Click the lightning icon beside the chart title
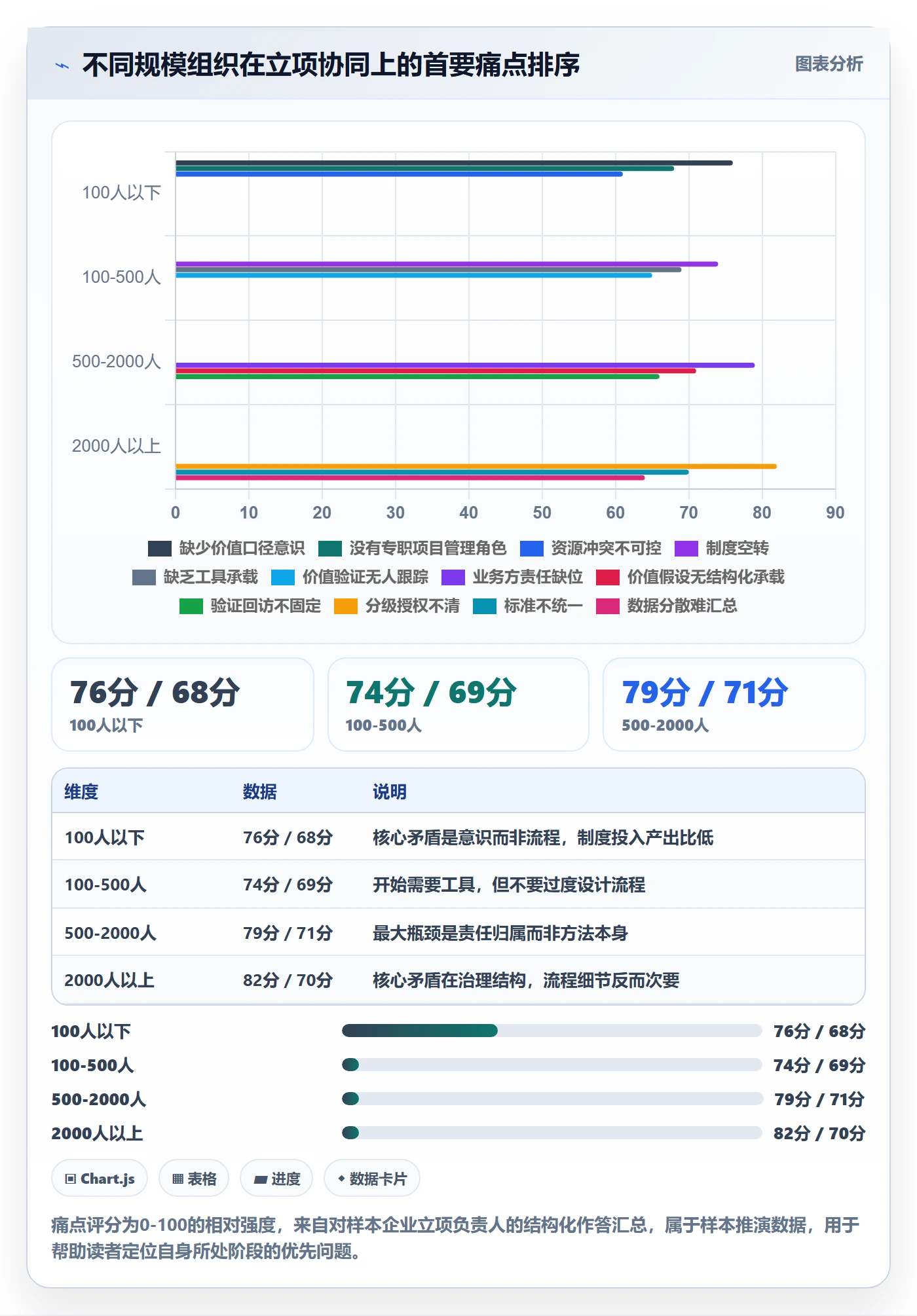Viewport: 917px width, 1316px height. (x=62, y=65)
